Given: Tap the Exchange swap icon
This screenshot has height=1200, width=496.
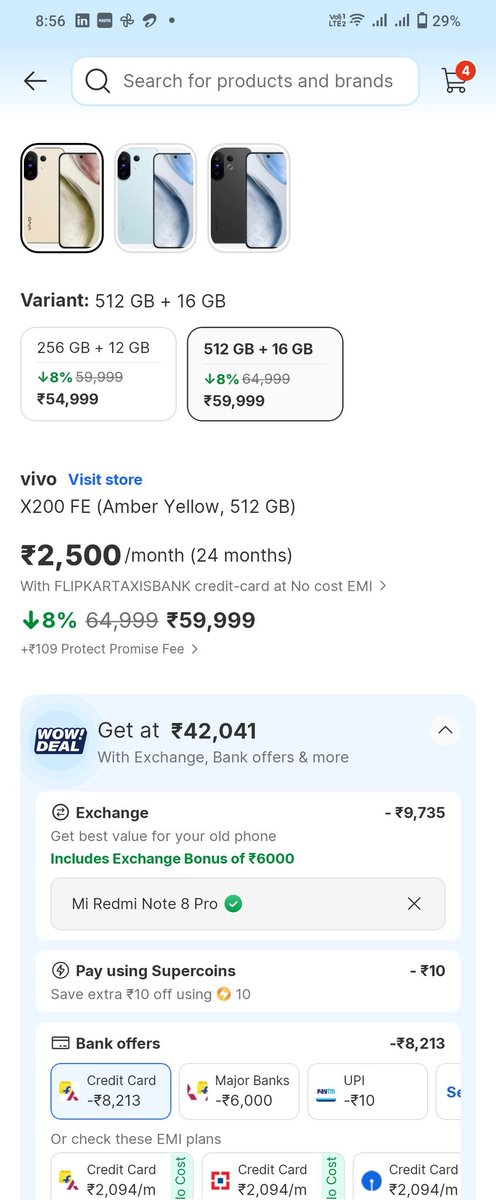Looking at the screenshot, I should [60, 813].
